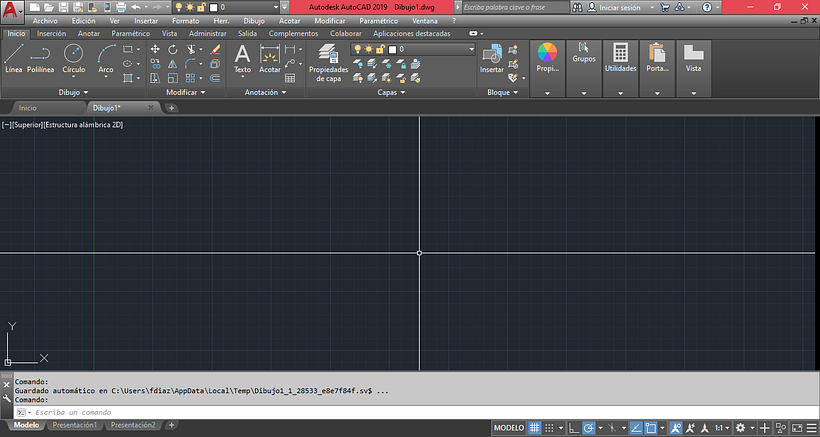Select the Acotar dimension tool
This screenshot has height=437, width=820.
pos(270,58)
